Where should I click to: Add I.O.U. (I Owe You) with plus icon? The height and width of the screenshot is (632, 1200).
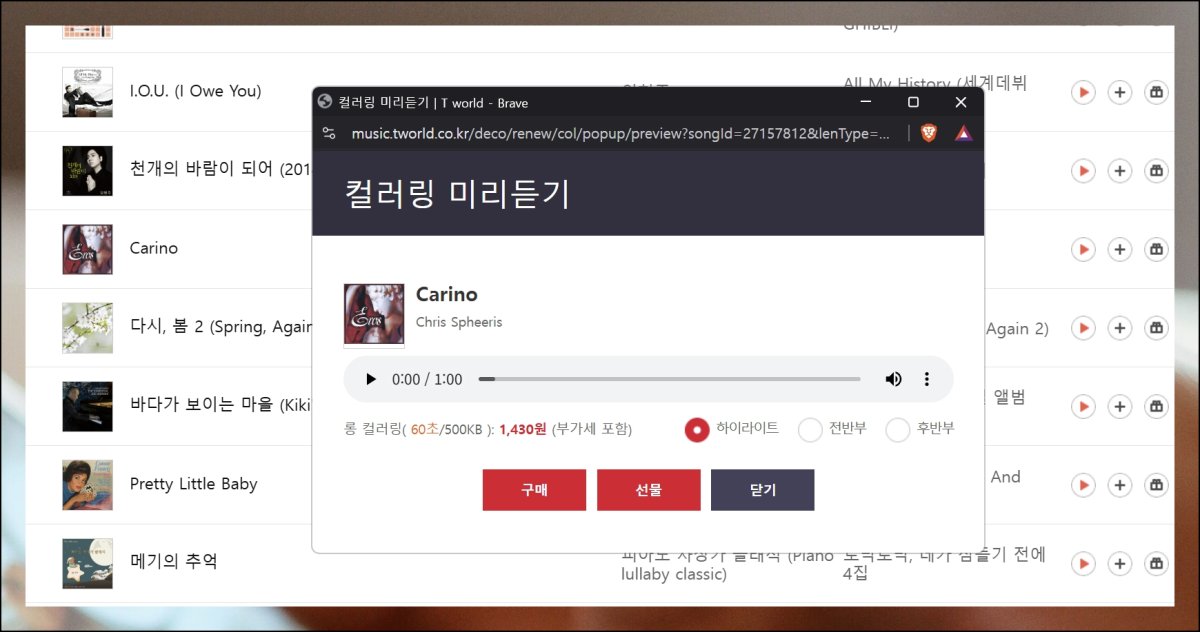[1120, 92]
